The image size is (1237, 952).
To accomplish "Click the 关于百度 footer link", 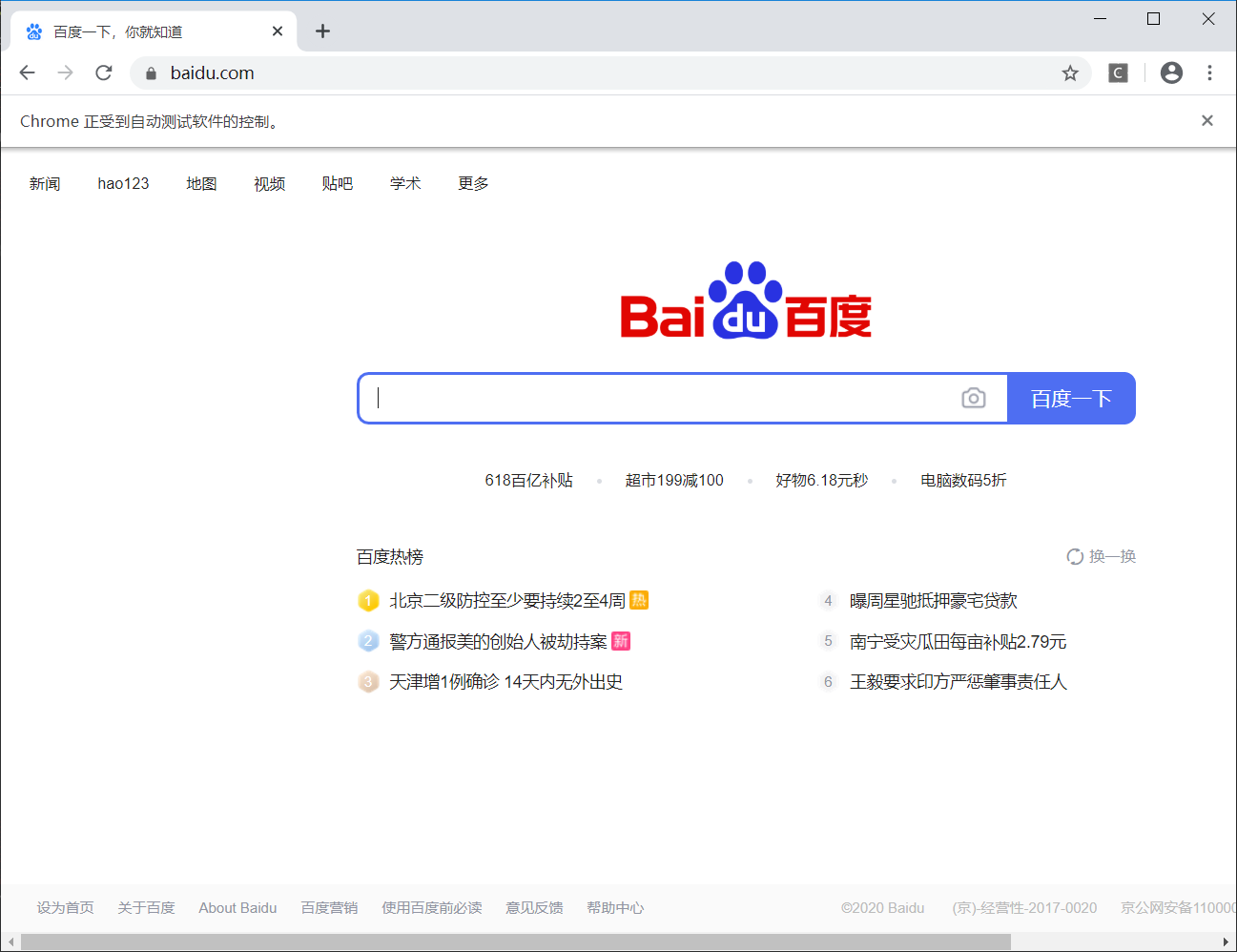I will coord(146,908).
